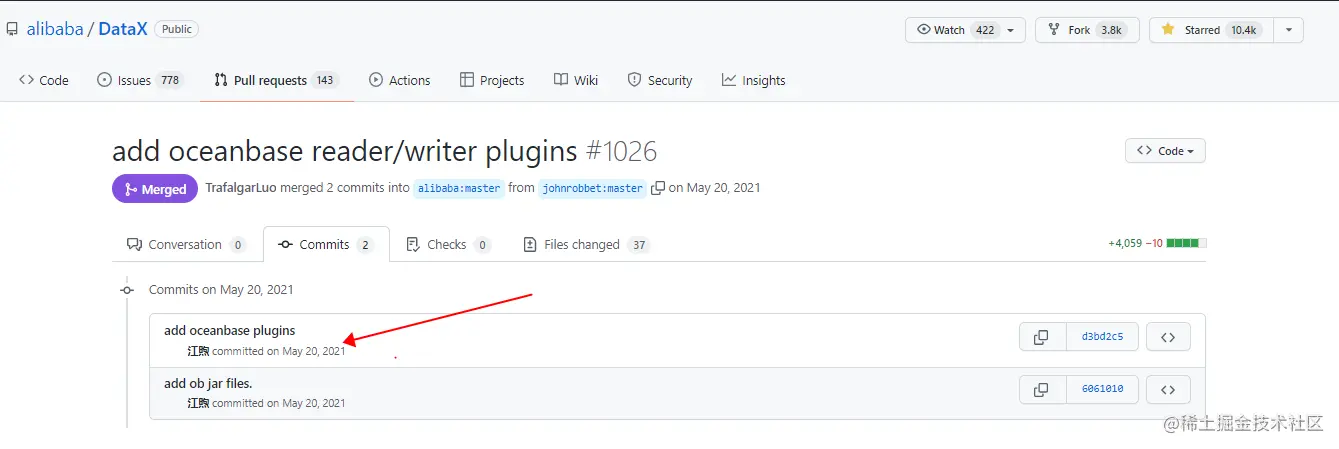
Task: Click the purple Merged status badge
Action: click(155, 189)
